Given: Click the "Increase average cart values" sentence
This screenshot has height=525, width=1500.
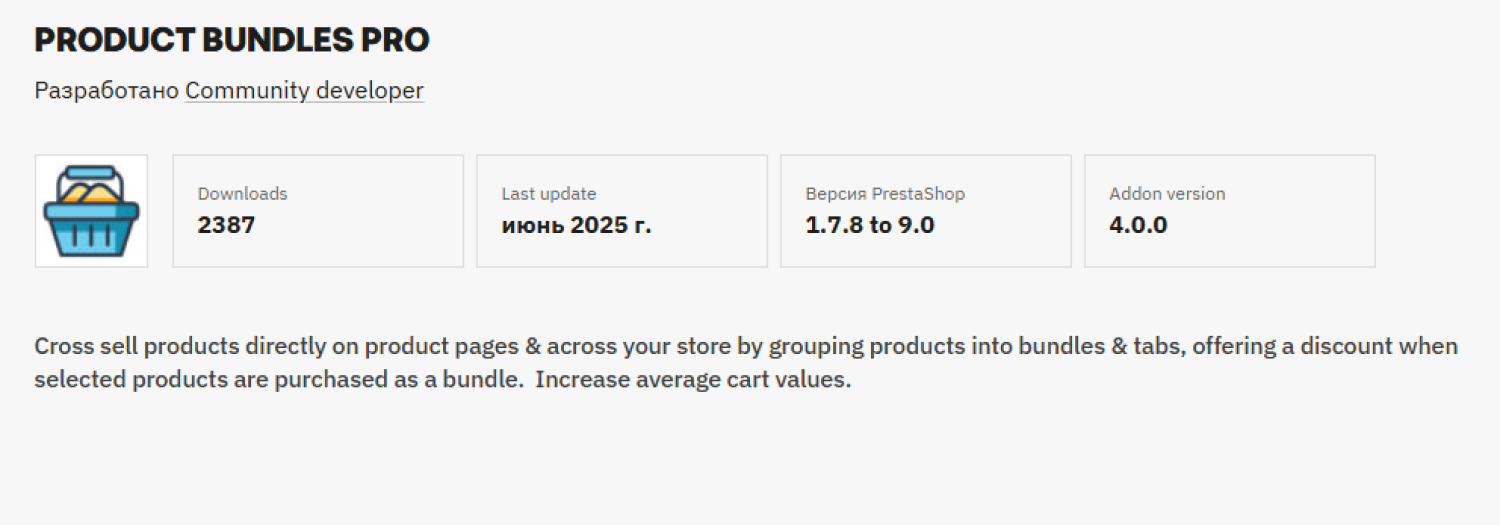Looking at the screenshot, I should pos(692,381).
